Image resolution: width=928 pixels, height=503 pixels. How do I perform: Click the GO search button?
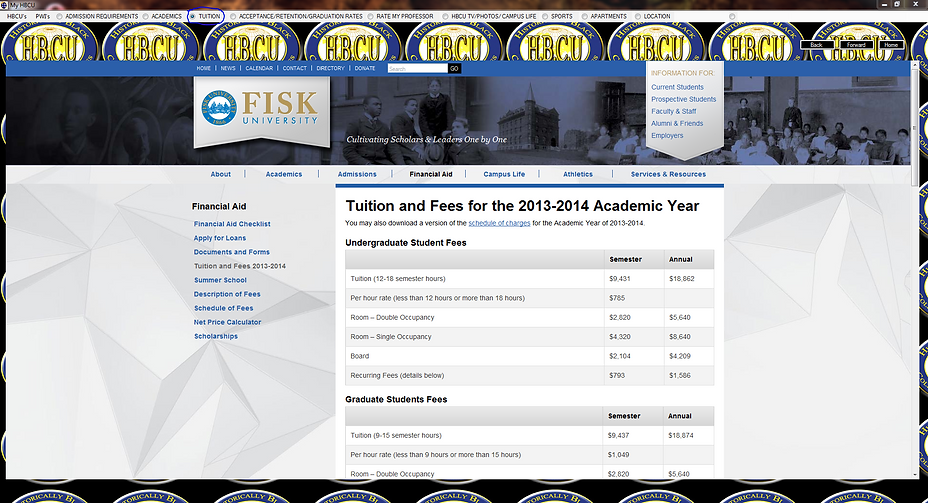[x=454, y=69]
